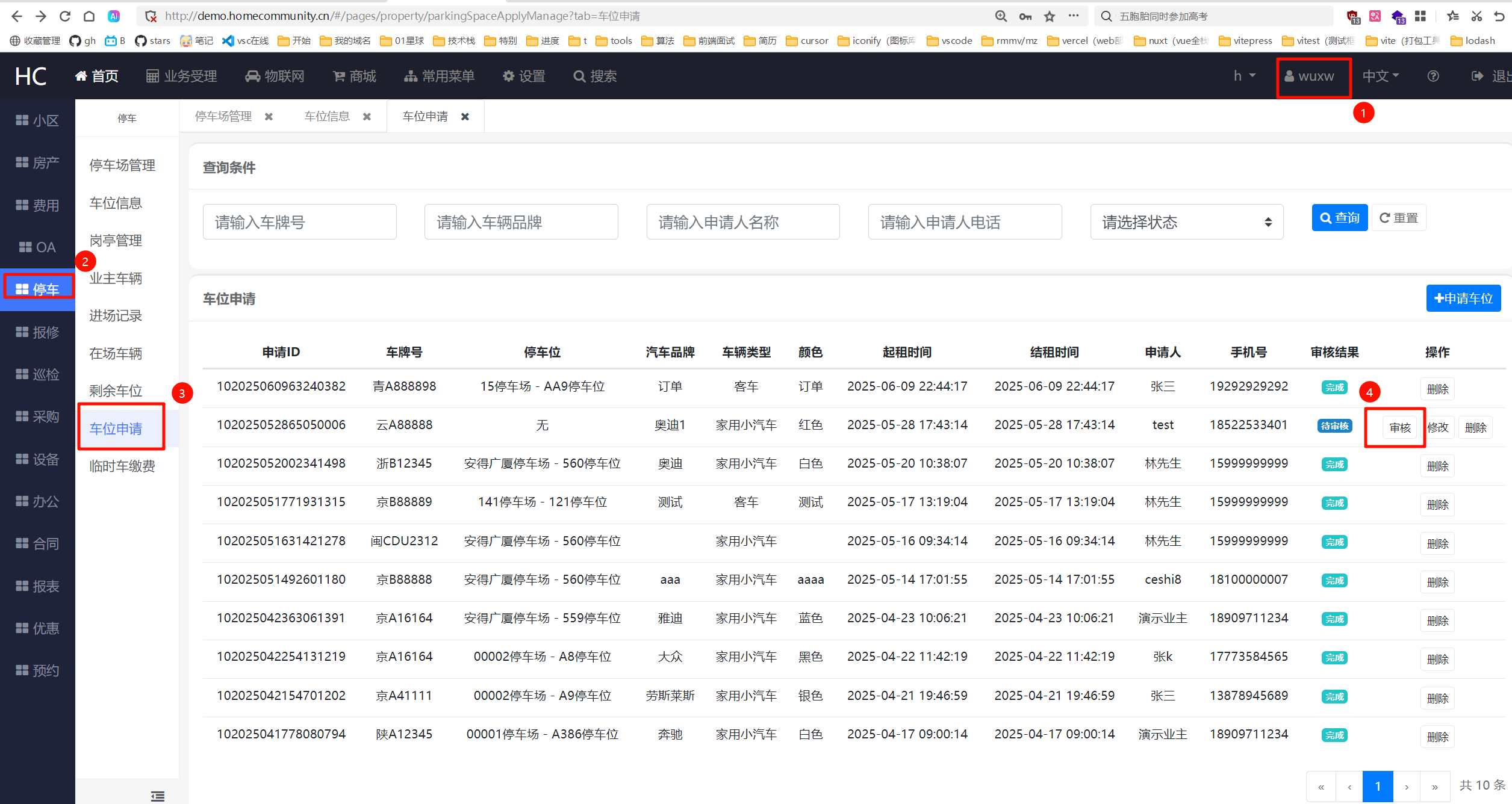Image resolution: width=1512 pixels, height=804 pixels.
Task: Jump to last page in pagination
Action: 1434,787
